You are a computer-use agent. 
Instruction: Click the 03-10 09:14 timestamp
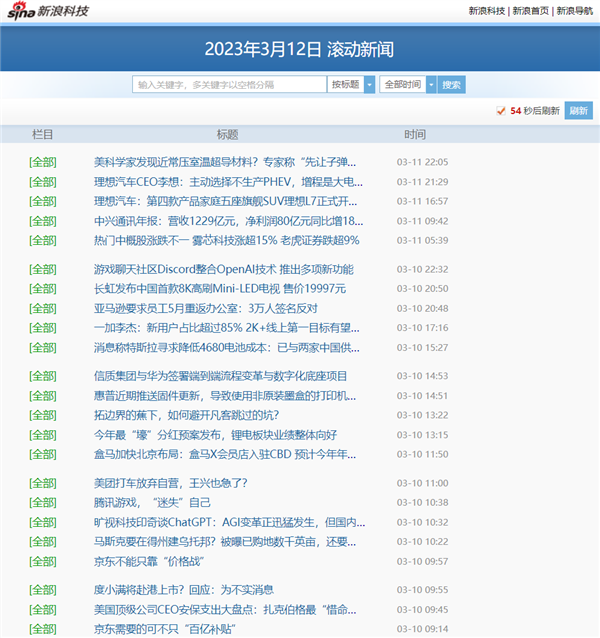[423, 629]
